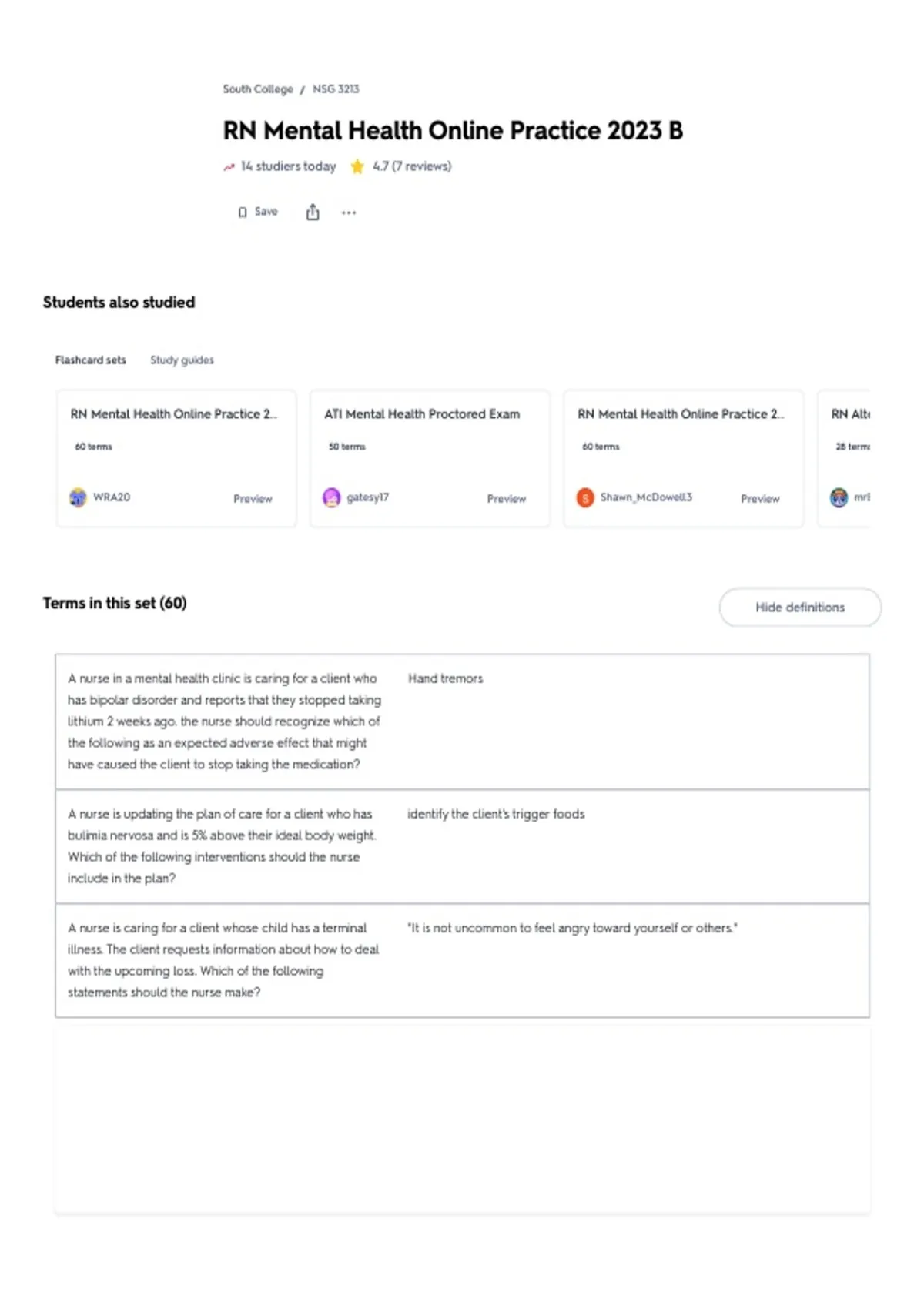Open the ATI Mental Health Proctored Exam card
The width and height of the screenshot is (924, 1309).
click(430, 458)
